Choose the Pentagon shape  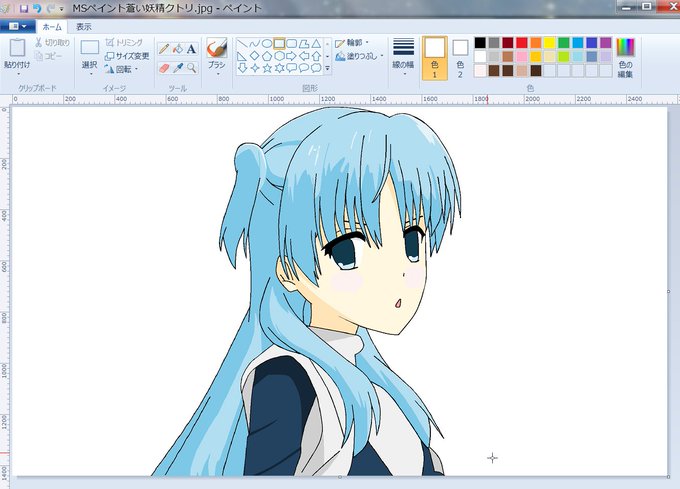pyautogui.click(x=267, y=56)
